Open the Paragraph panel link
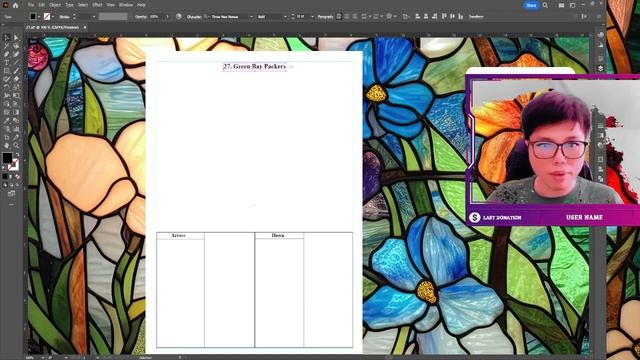The width and height of the screenshot is (640, 360). (325, 17)
